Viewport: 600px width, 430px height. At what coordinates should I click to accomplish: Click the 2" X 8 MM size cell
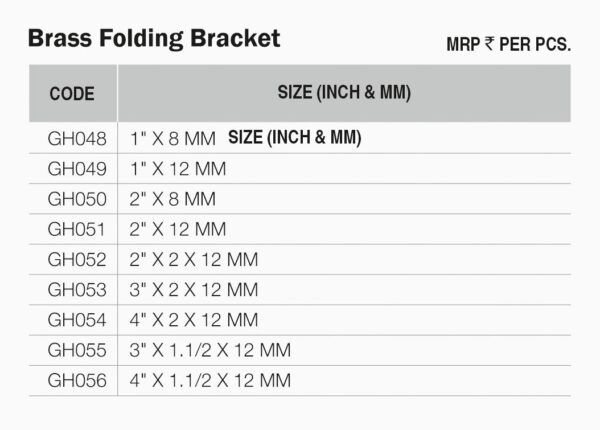pos(173,198)
